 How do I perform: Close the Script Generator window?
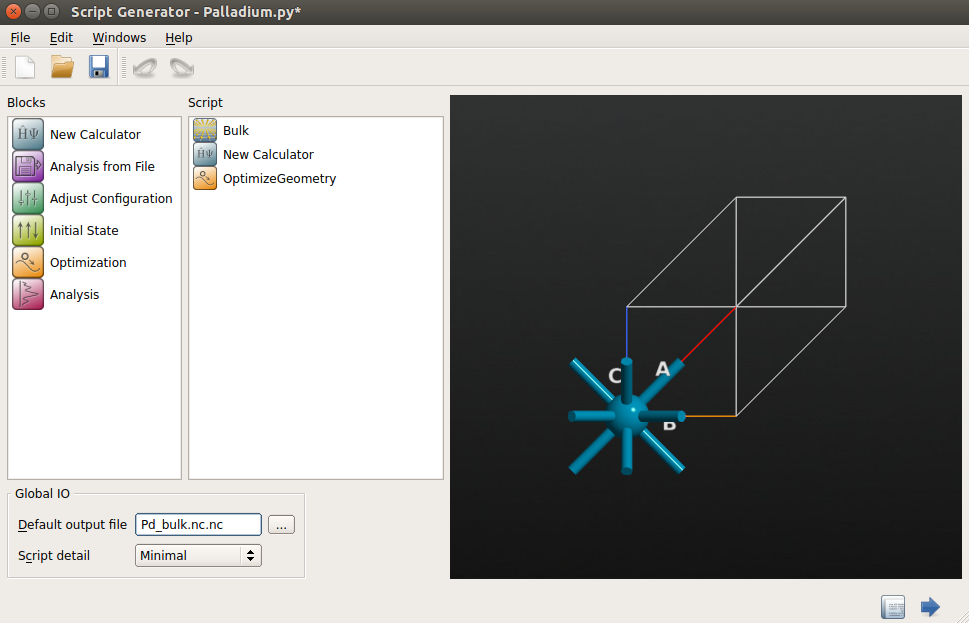(13, 11)
